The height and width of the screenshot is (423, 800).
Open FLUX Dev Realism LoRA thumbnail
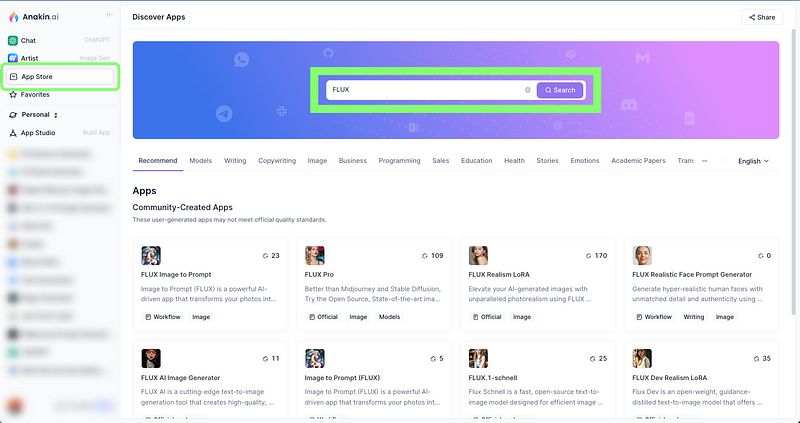[x=642, y=359]
